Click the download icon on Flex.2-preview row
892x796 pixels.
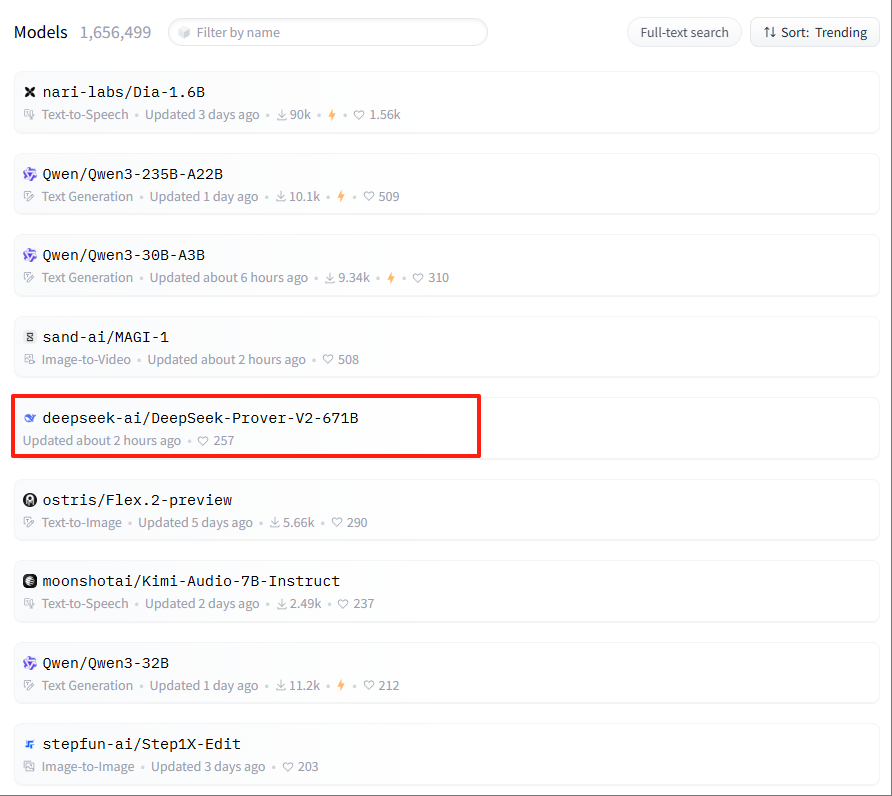275,522
